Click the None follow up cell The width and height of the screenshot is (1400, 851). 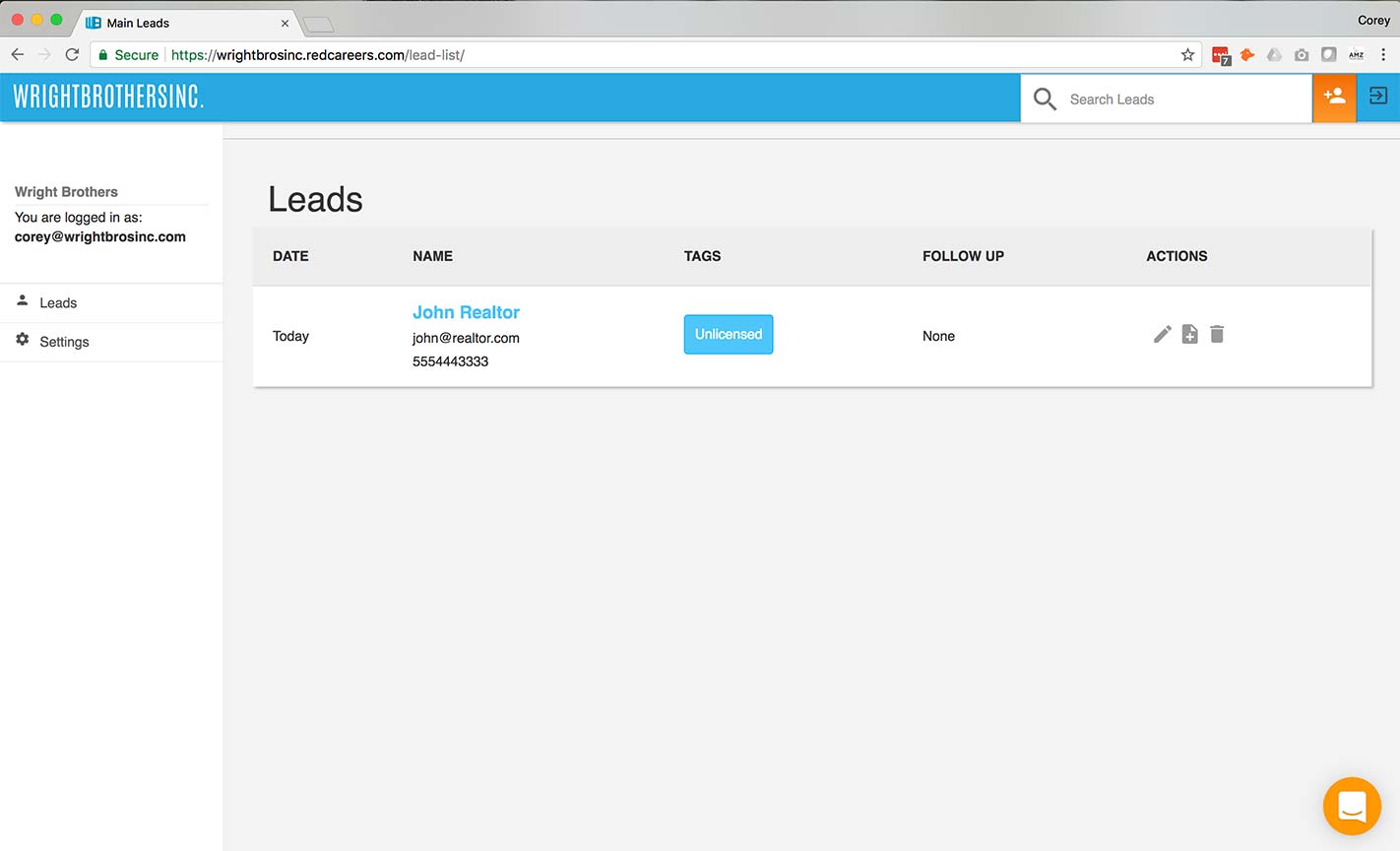click(x=938, y=336)
